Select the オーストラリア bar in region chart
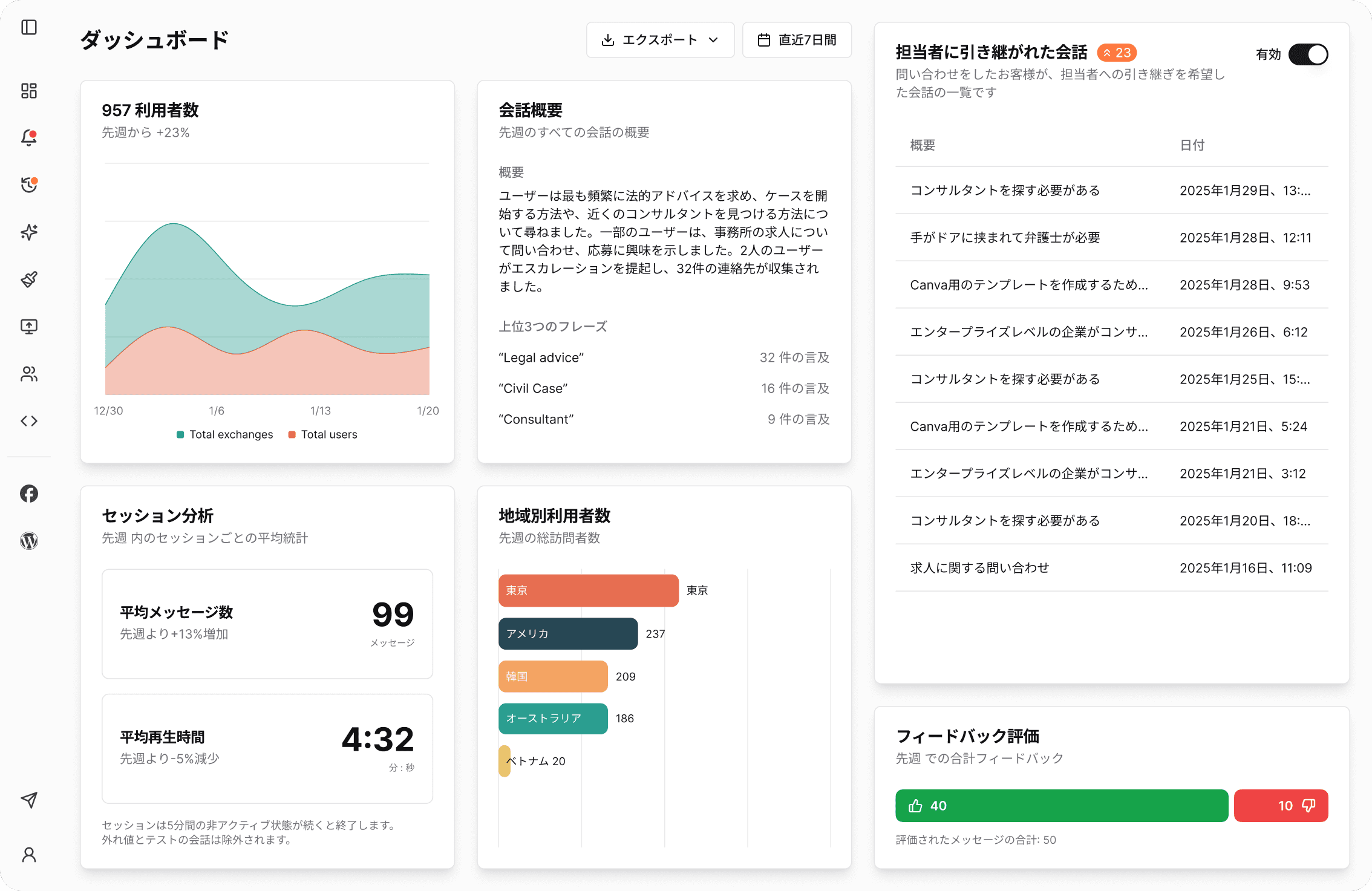 [x=553, y=719]
